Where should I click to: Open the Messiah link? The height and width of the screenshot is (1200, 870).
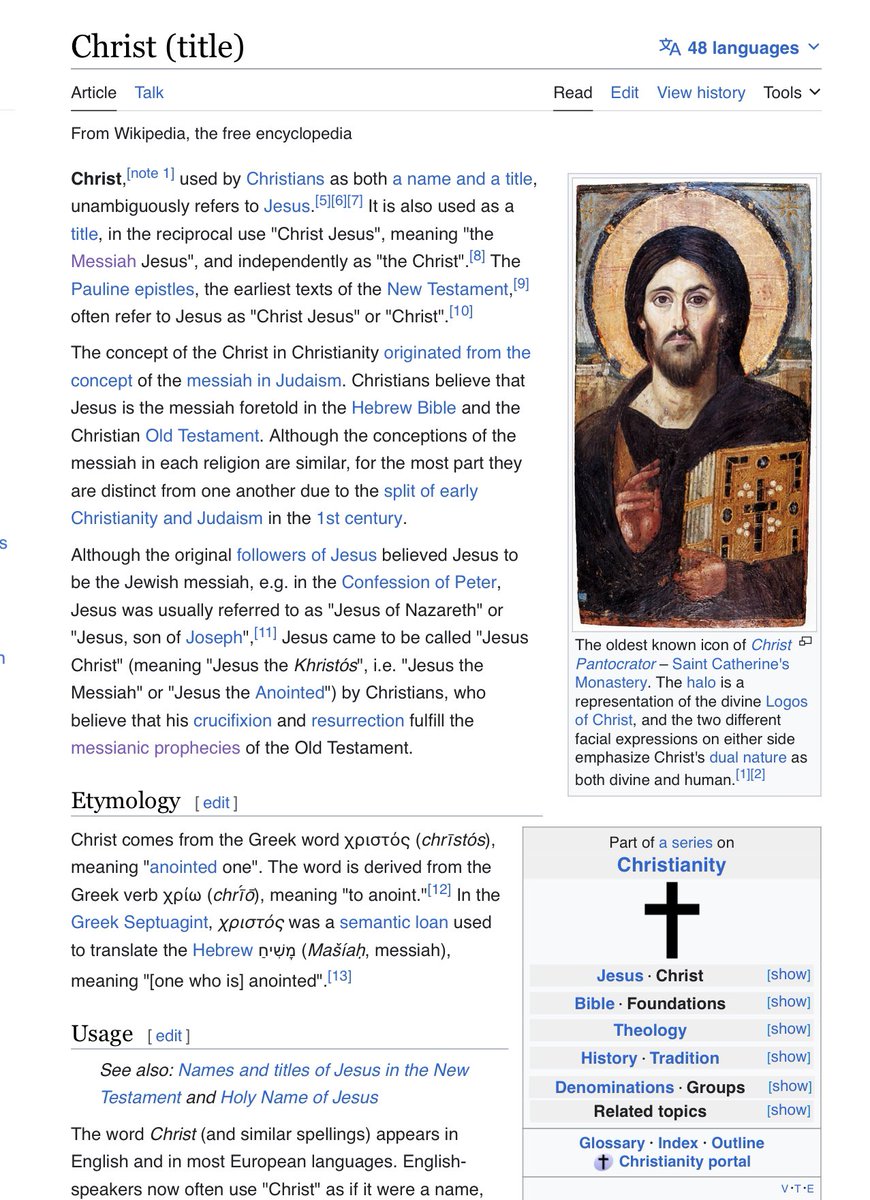[x=103, y=261]
